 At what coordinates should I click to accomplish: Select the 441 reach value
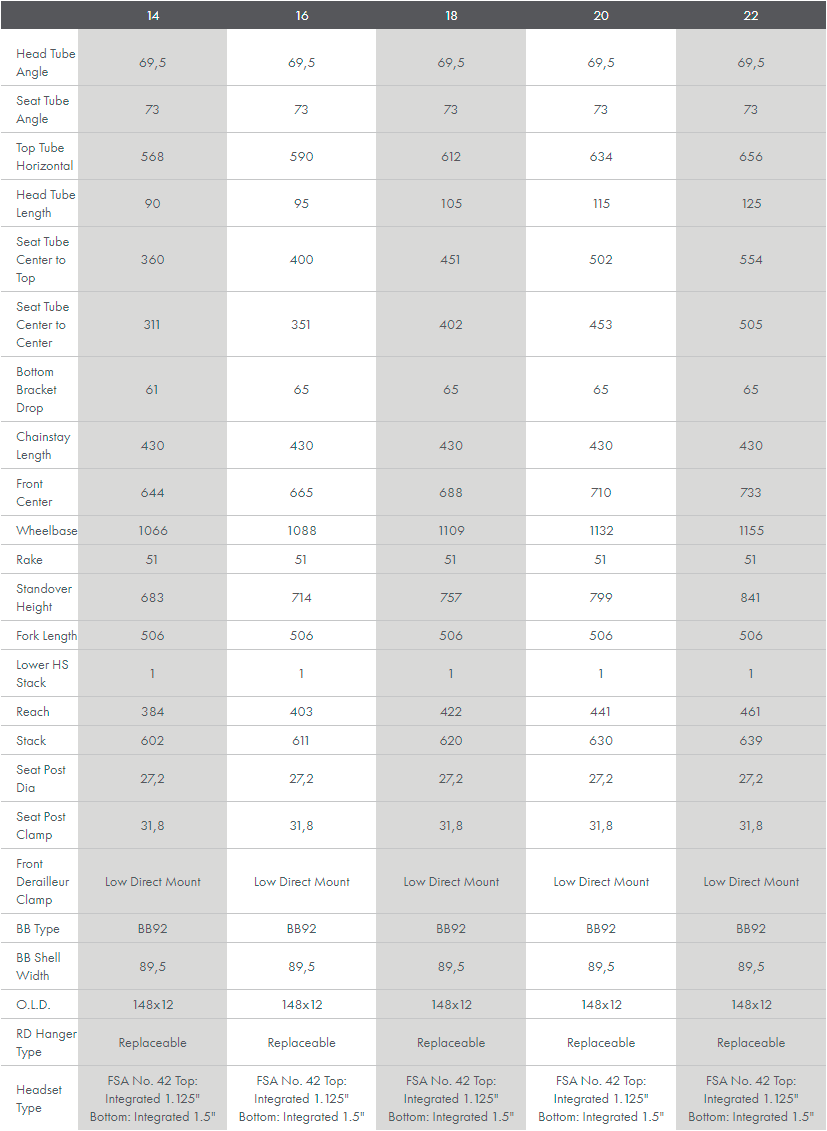tap(601, 712)
